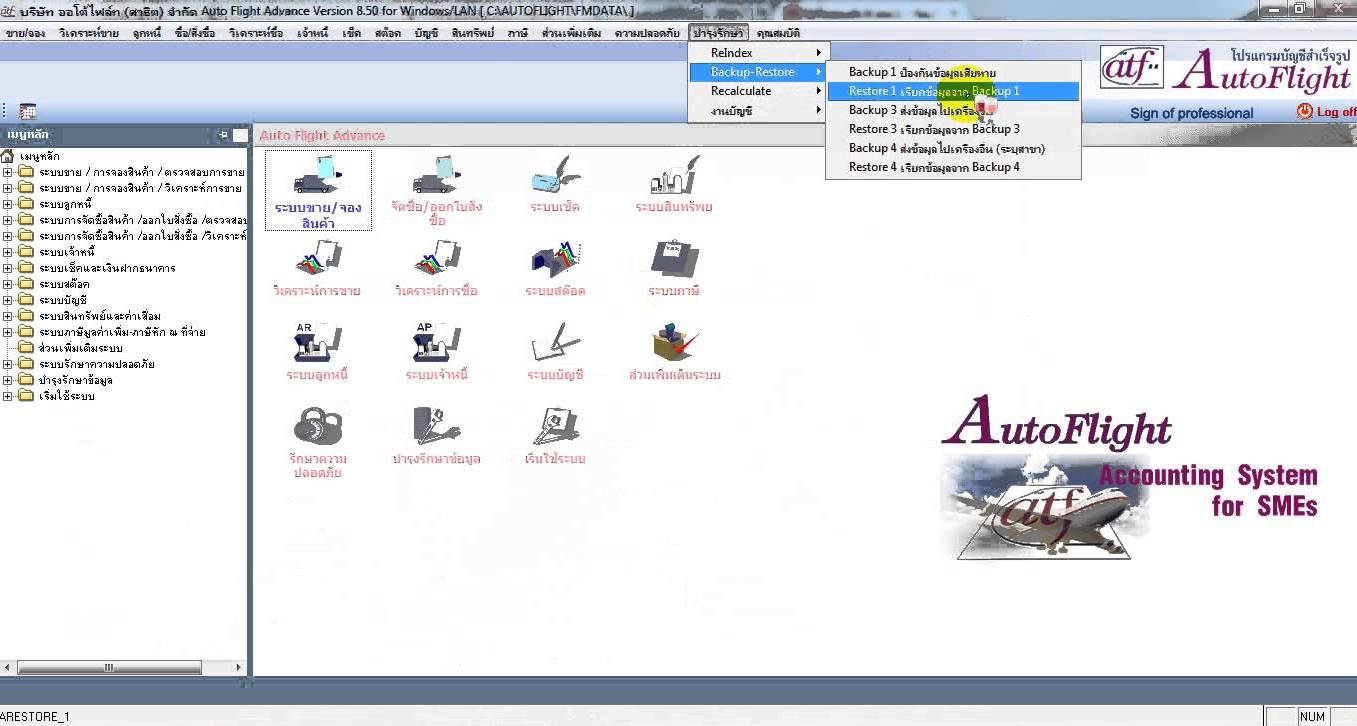Open the ขาย/จอง menu
The width and height of the screenshot is (1357, 726).
pos(25,33)
